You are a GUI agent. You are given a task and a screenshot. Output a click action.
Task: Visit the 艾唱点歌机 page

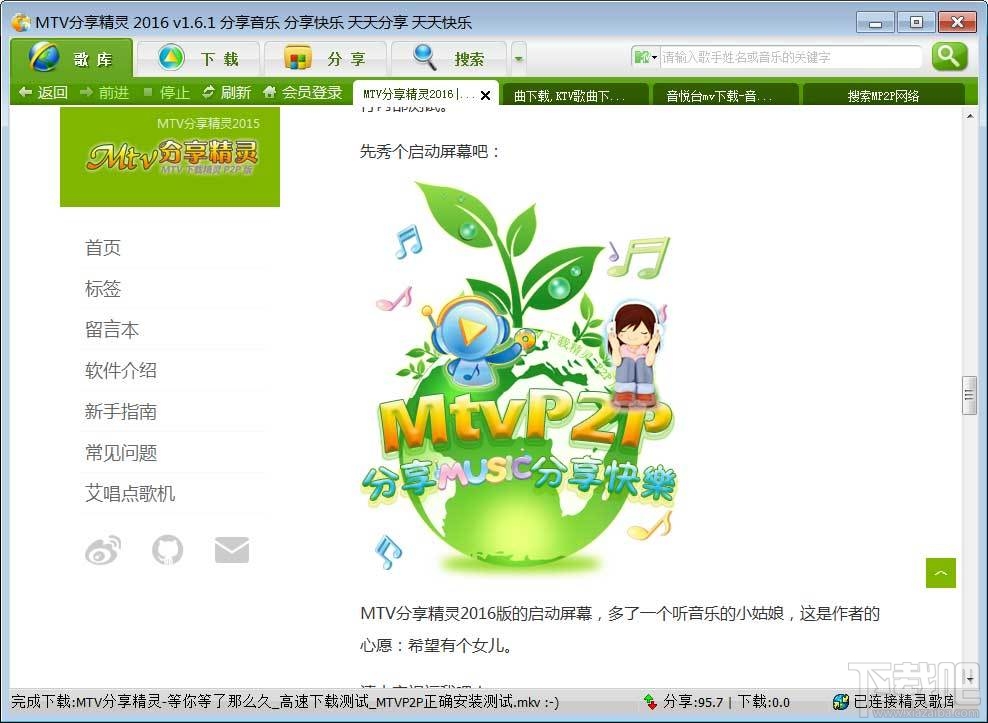[x=129, y=493]
